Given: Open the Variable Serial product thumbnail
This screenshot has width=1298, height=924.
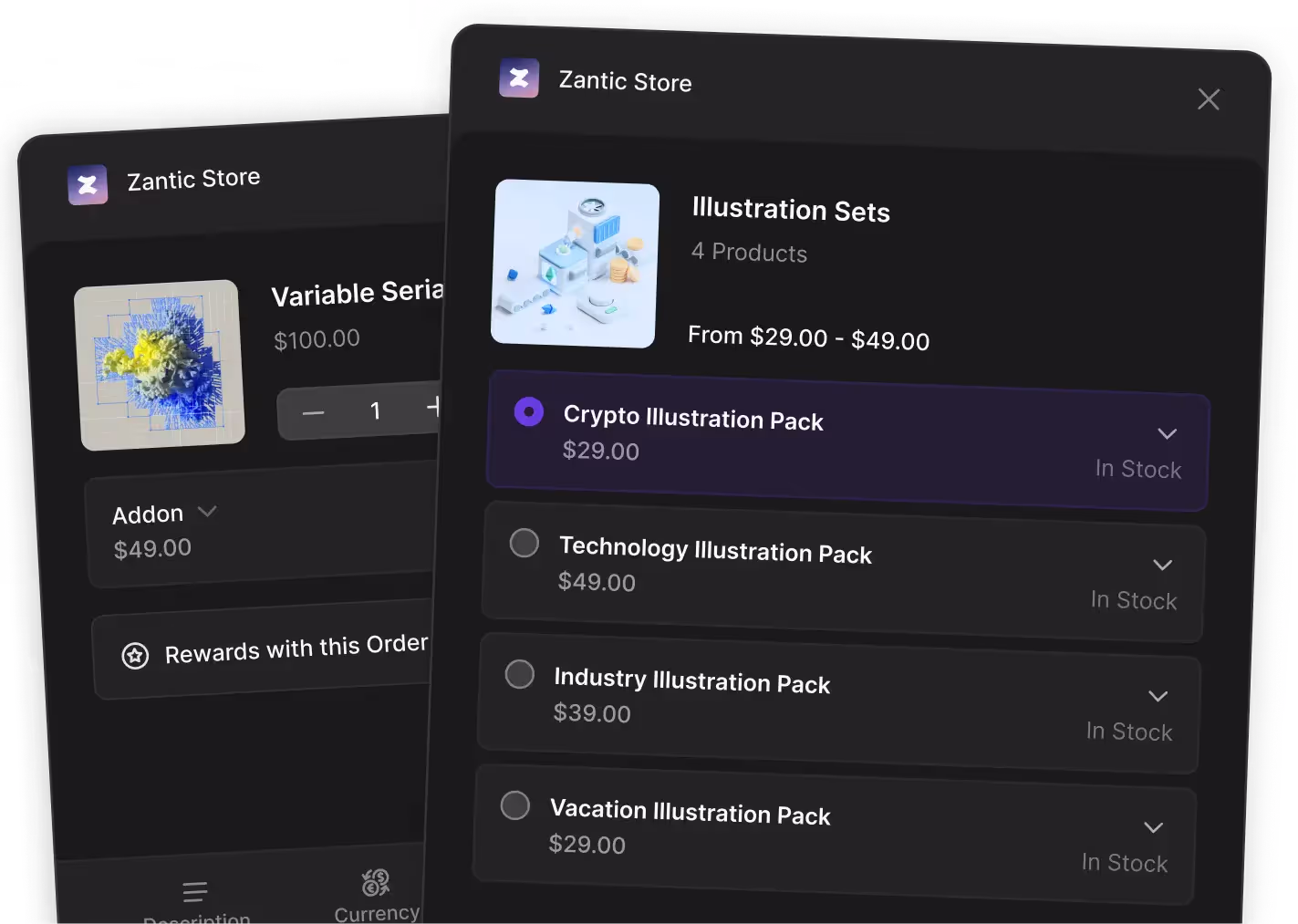Looking at the screenshot, I should (160, 365).
